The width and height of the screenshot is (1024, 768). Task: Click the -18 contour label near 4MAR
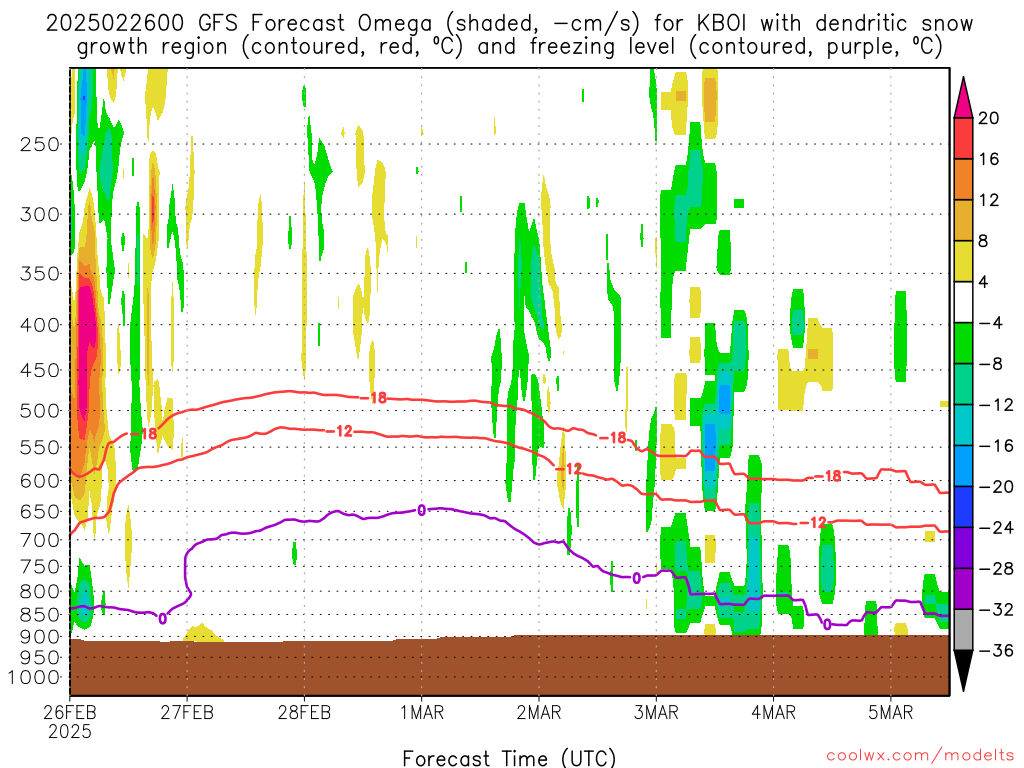pyautogui.click(x=828, y=476)
